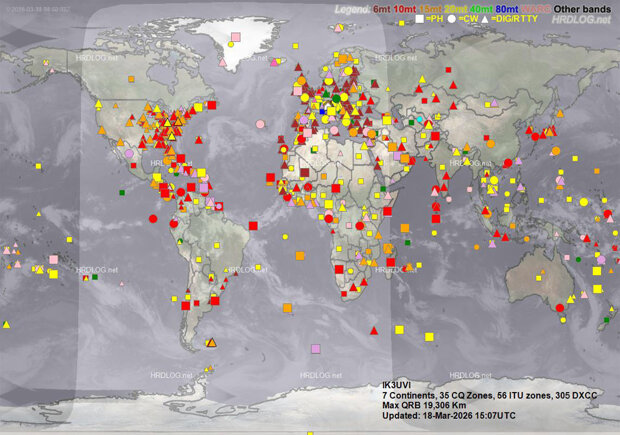Select the orange triangle marker near the Falkland Islands
This screenshot has width=620, height=435.
click(211, 343)
